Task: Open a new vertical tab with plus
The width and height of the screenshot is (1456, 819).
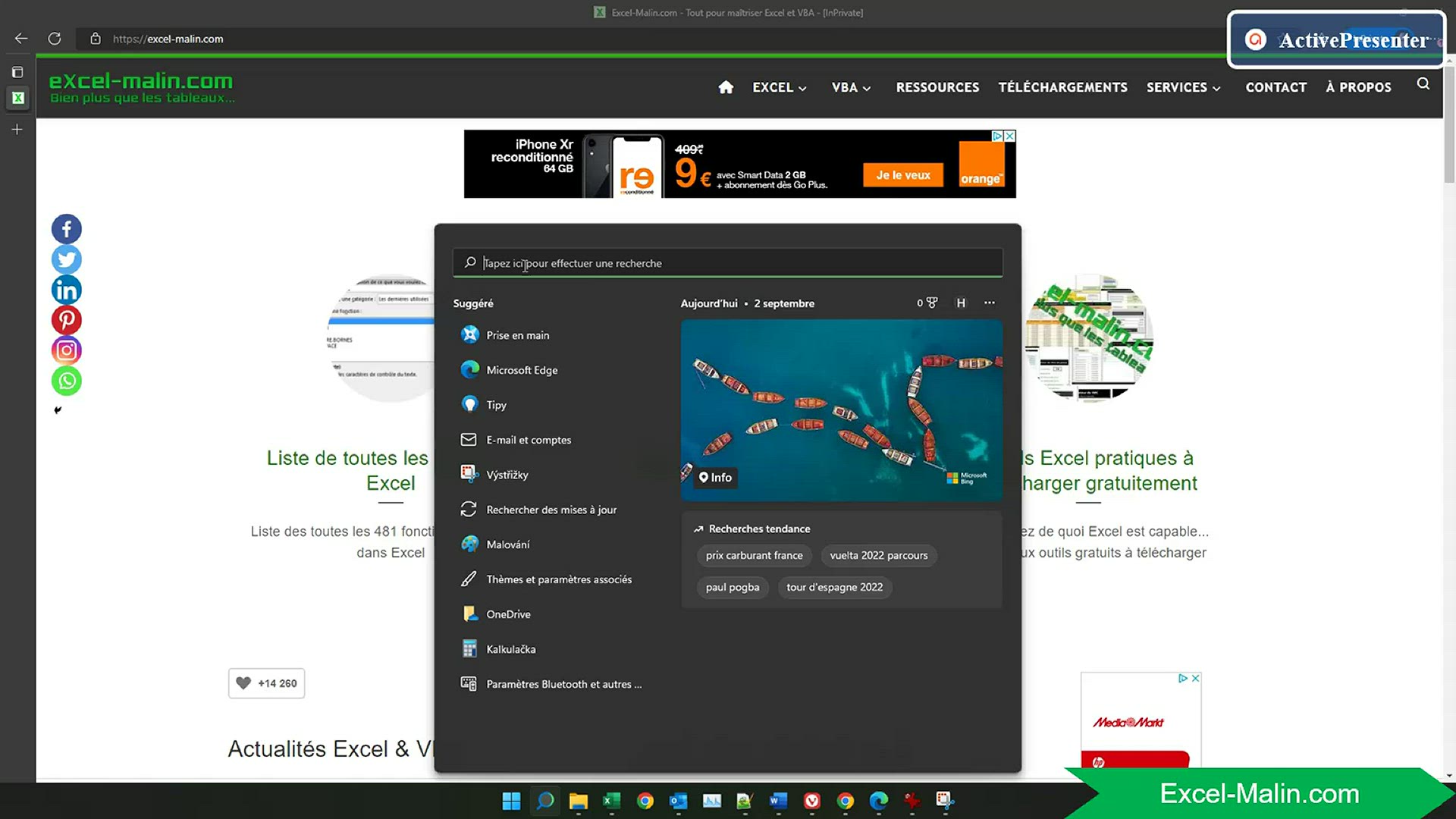Action: (17, 130)
